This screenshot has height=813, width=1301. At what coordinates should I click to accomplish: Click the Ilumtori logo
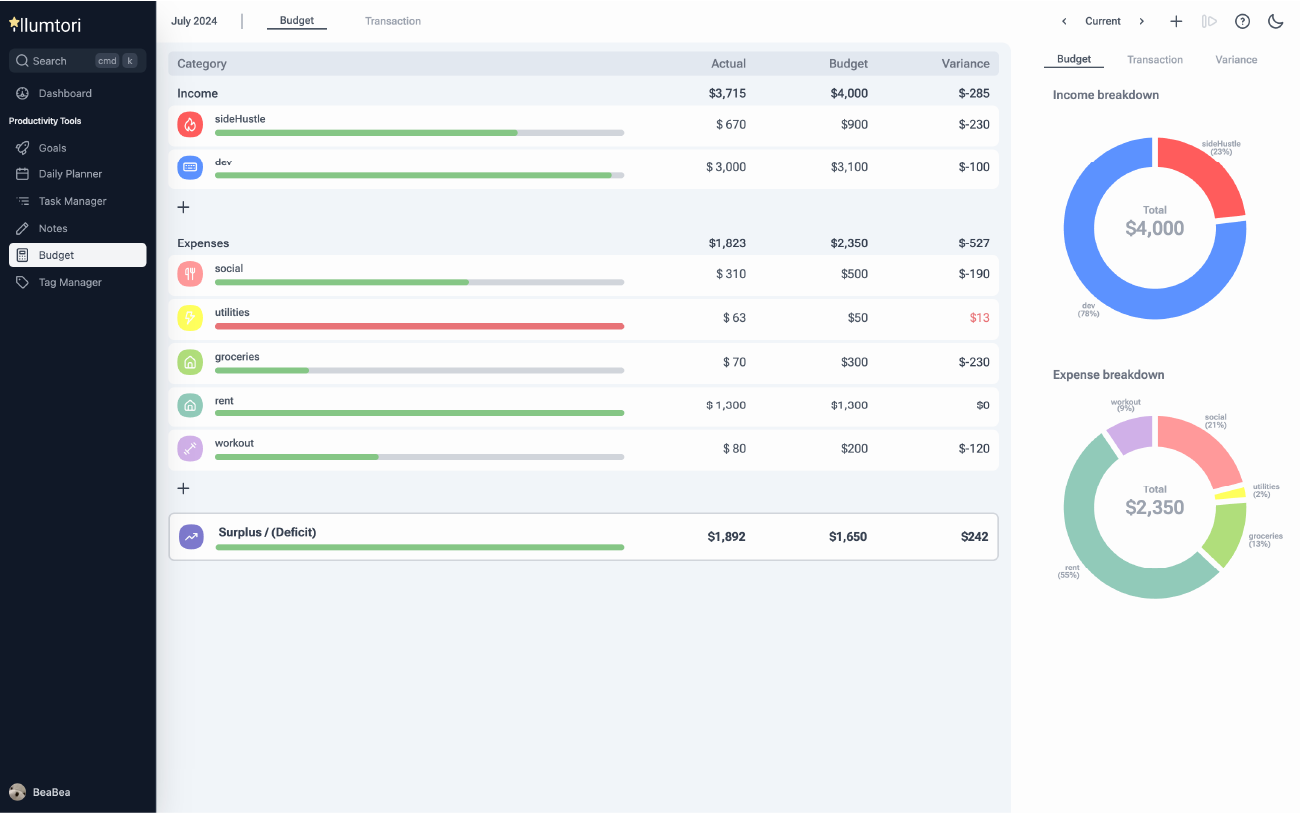pyautogui.click(x=44, y=24)
